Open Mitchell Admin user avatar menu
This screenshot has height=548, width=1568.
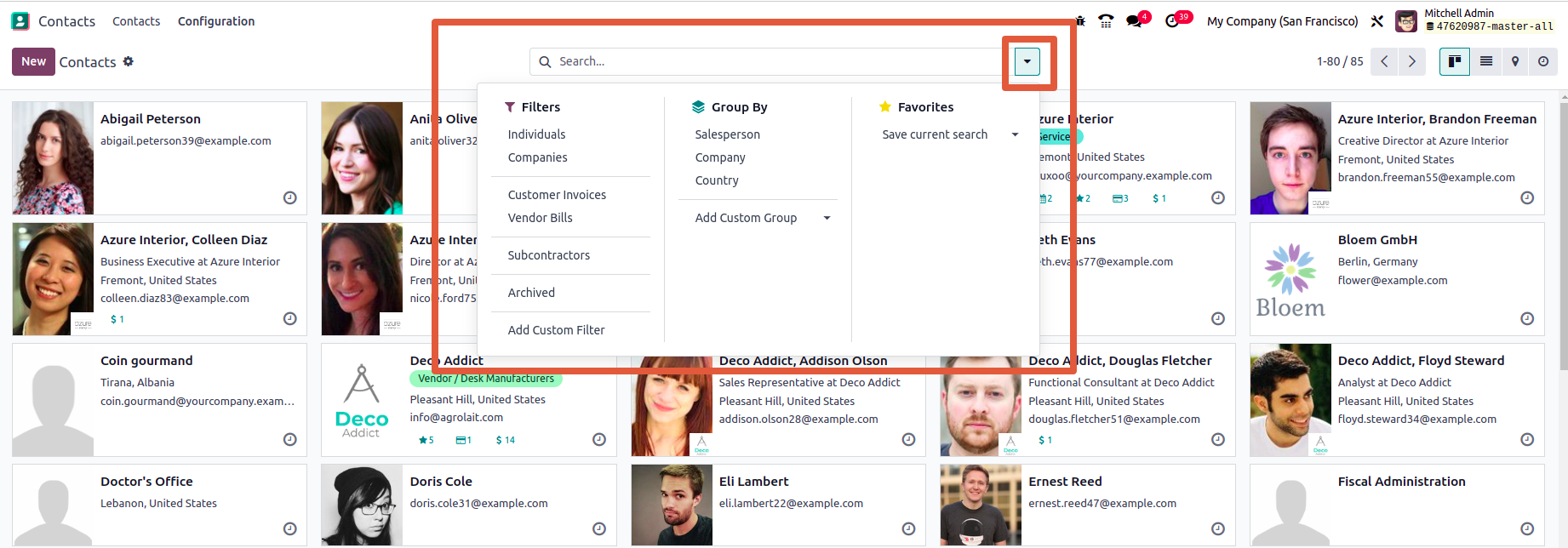(1406, 21)
